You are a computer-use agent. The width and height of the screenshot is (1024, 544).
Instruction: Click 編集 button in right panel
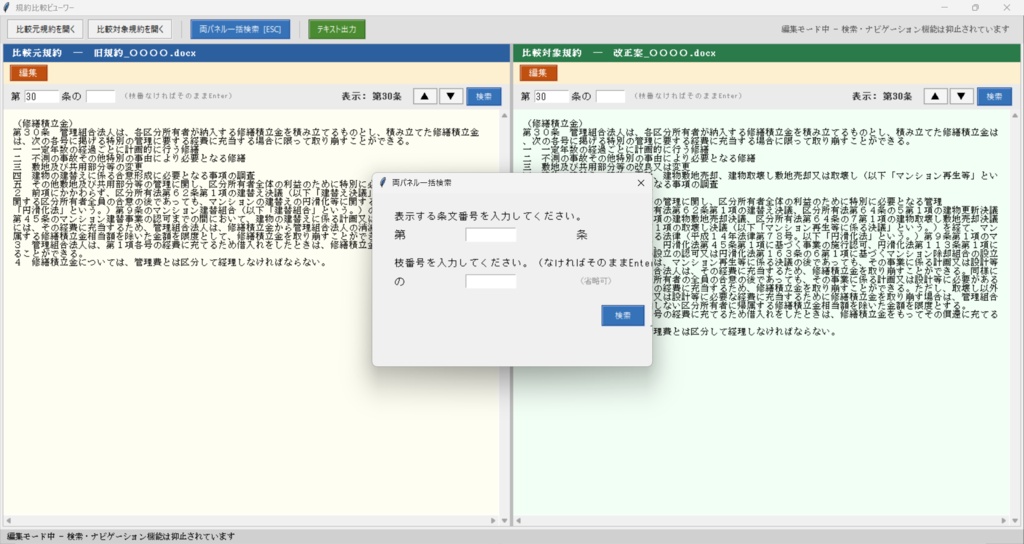pyautogui.click(x=538, y=73)
